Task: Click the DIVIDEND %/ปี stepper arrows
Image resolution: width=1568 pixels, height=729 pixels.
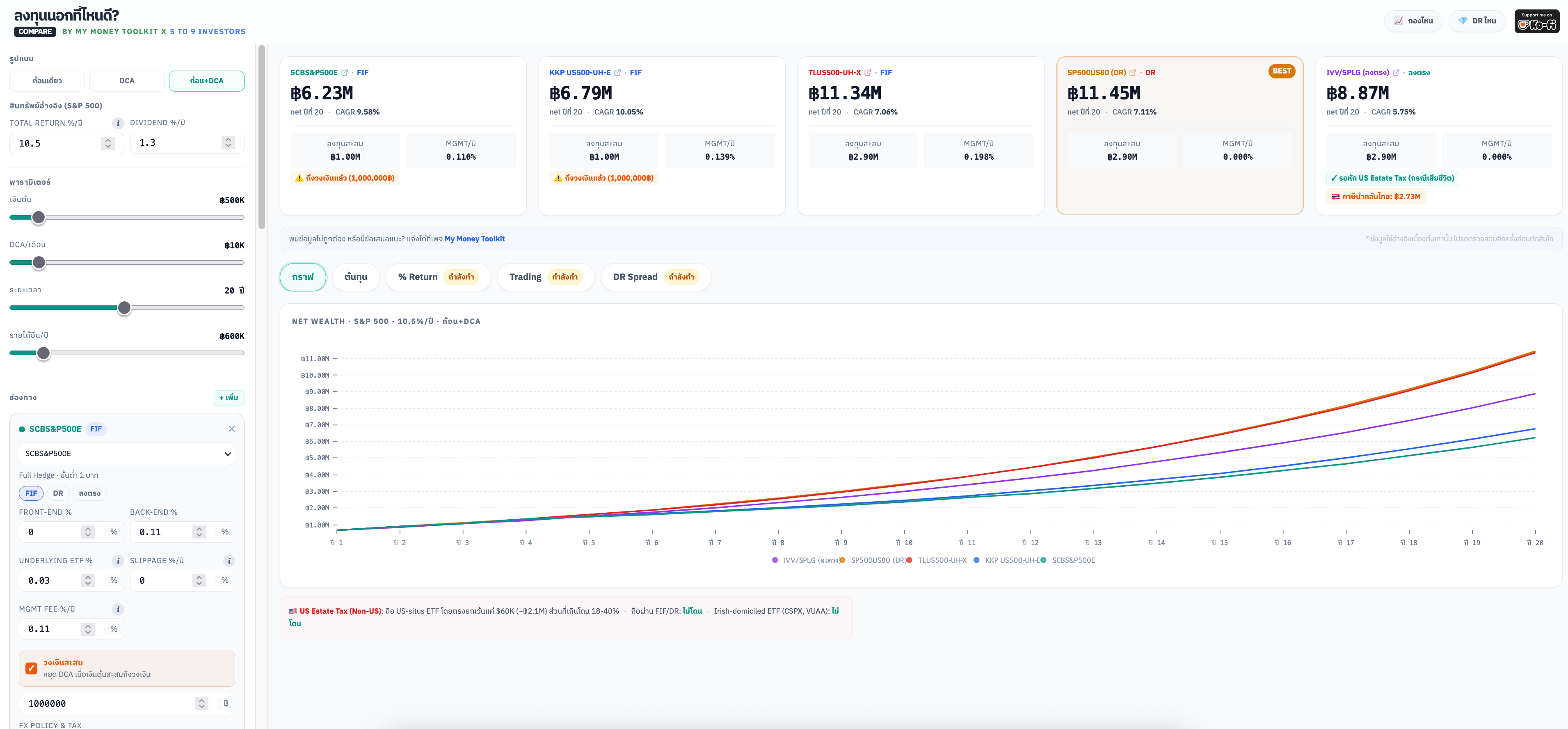Action: pyautogui.click(x=228, y=142)
